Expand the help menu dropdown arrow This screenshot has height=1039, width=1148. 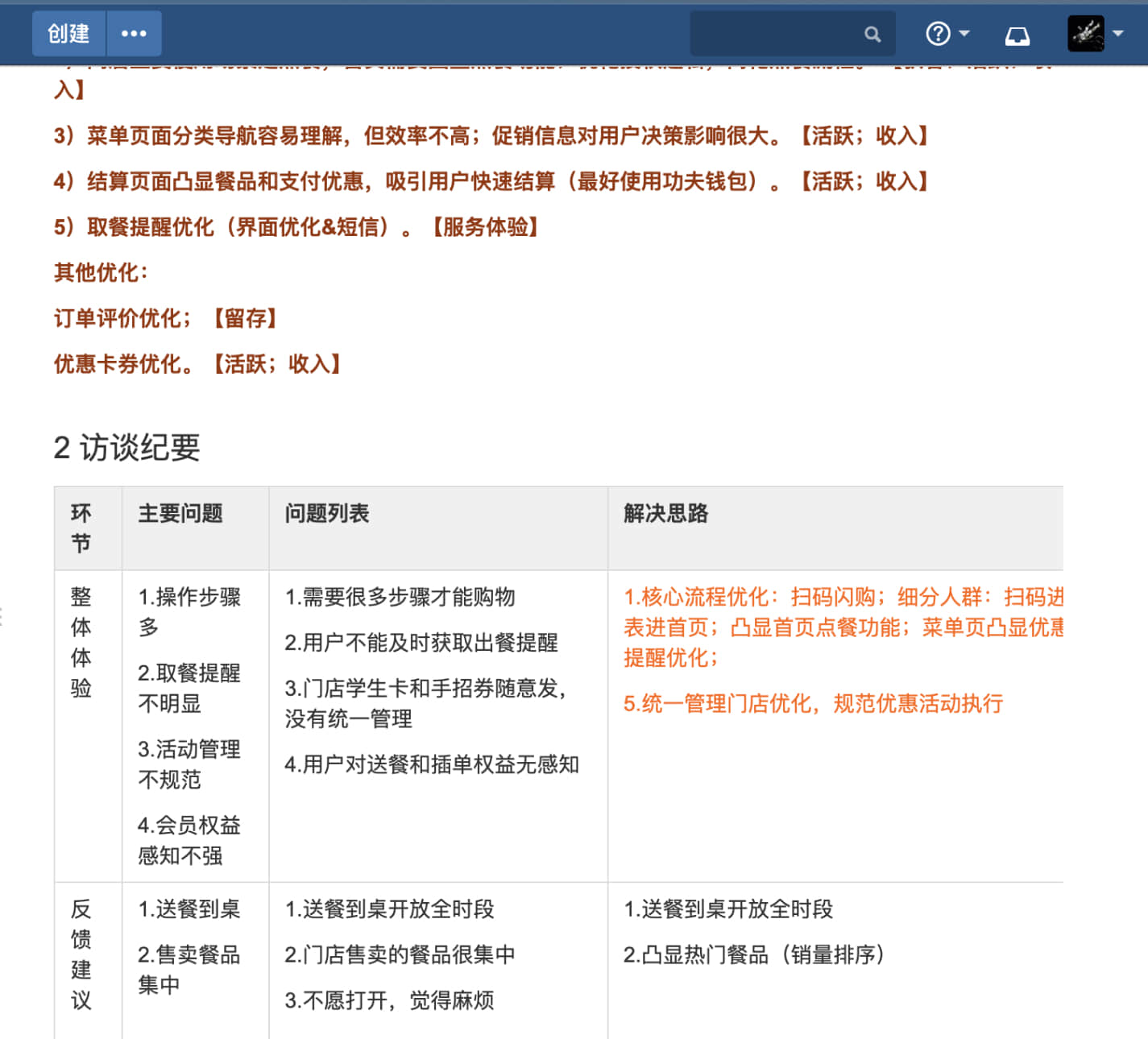(964, 34)
